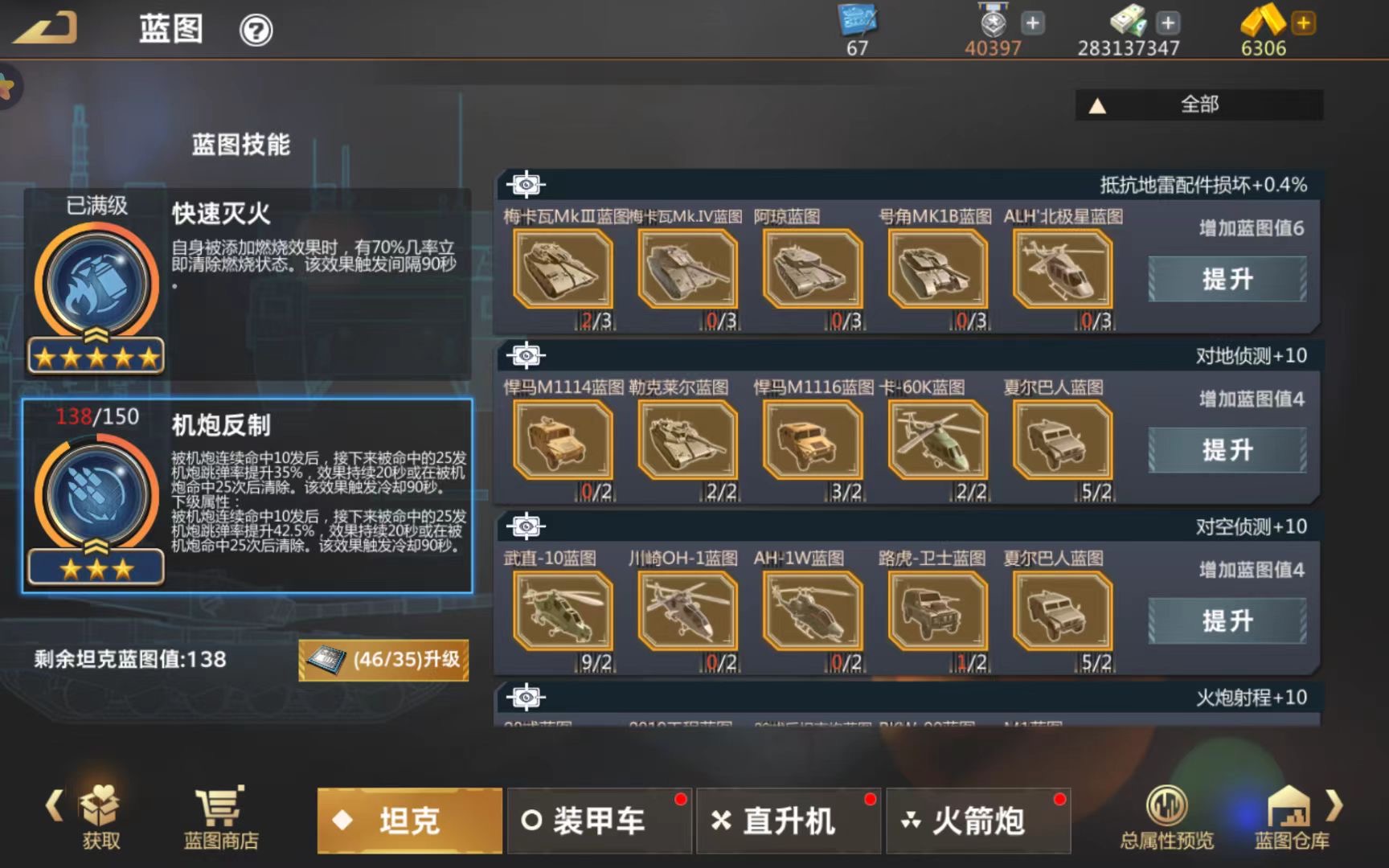1389x868 pixels.
Task: Show more tabs with right chevron
Action: click(x=1334, y=805)
